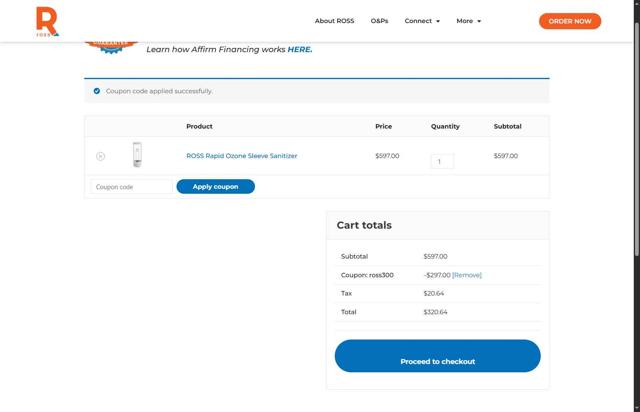640x412 pixels.
Task: Click the Cart totals heading
Action: 364,225
